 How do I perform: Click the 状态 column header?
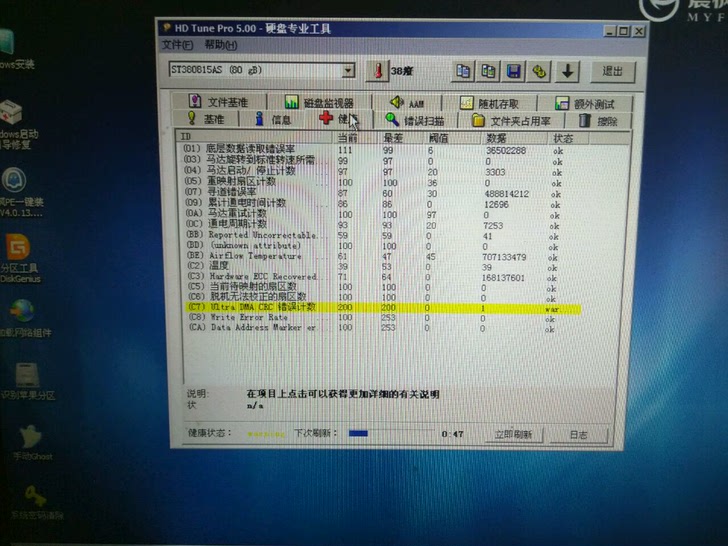[x=568, y=138]
